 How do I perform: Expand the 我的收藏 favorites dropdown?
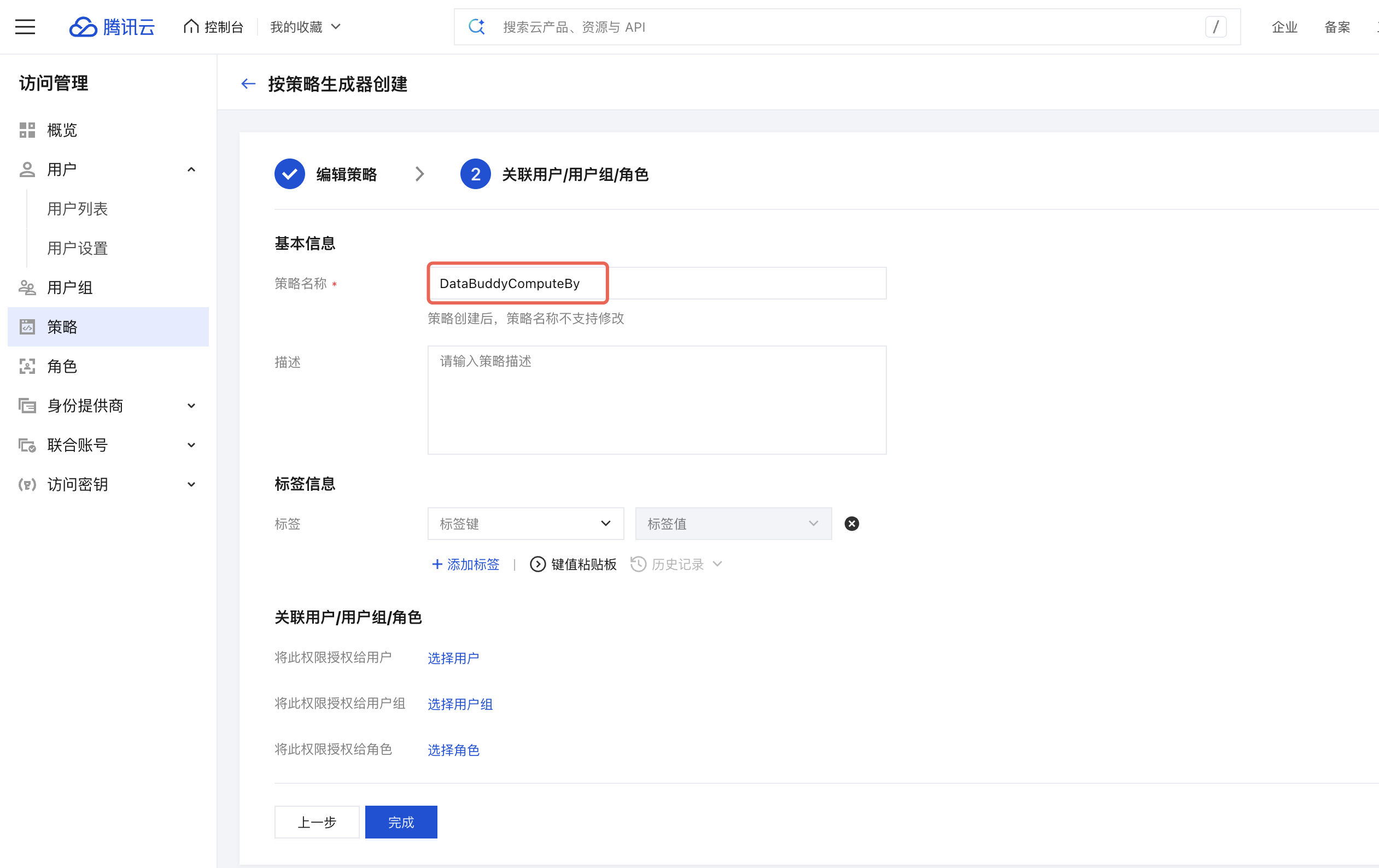[305, 27]
